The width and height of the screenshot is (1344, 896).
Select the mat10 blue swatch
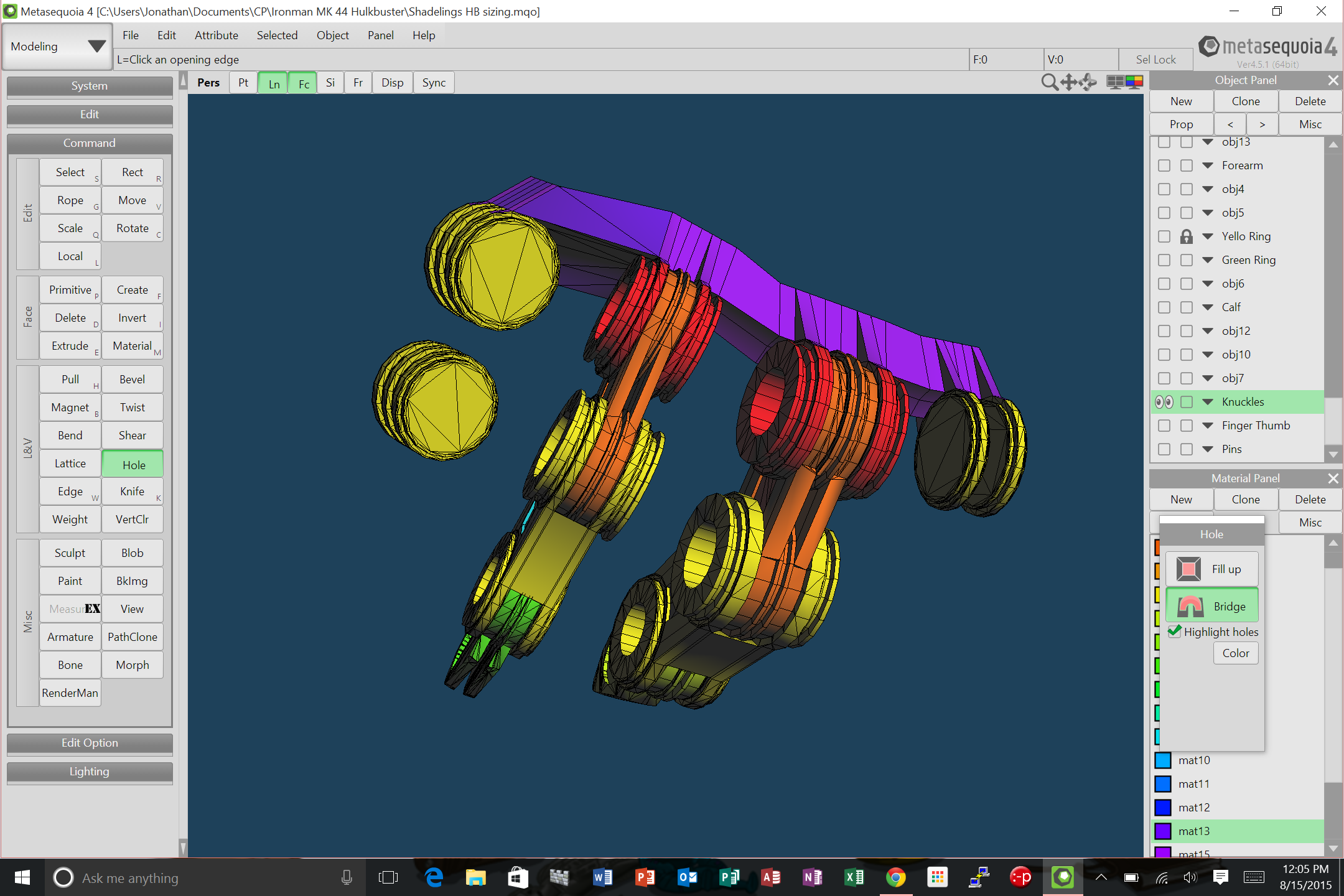[1163, 760]
